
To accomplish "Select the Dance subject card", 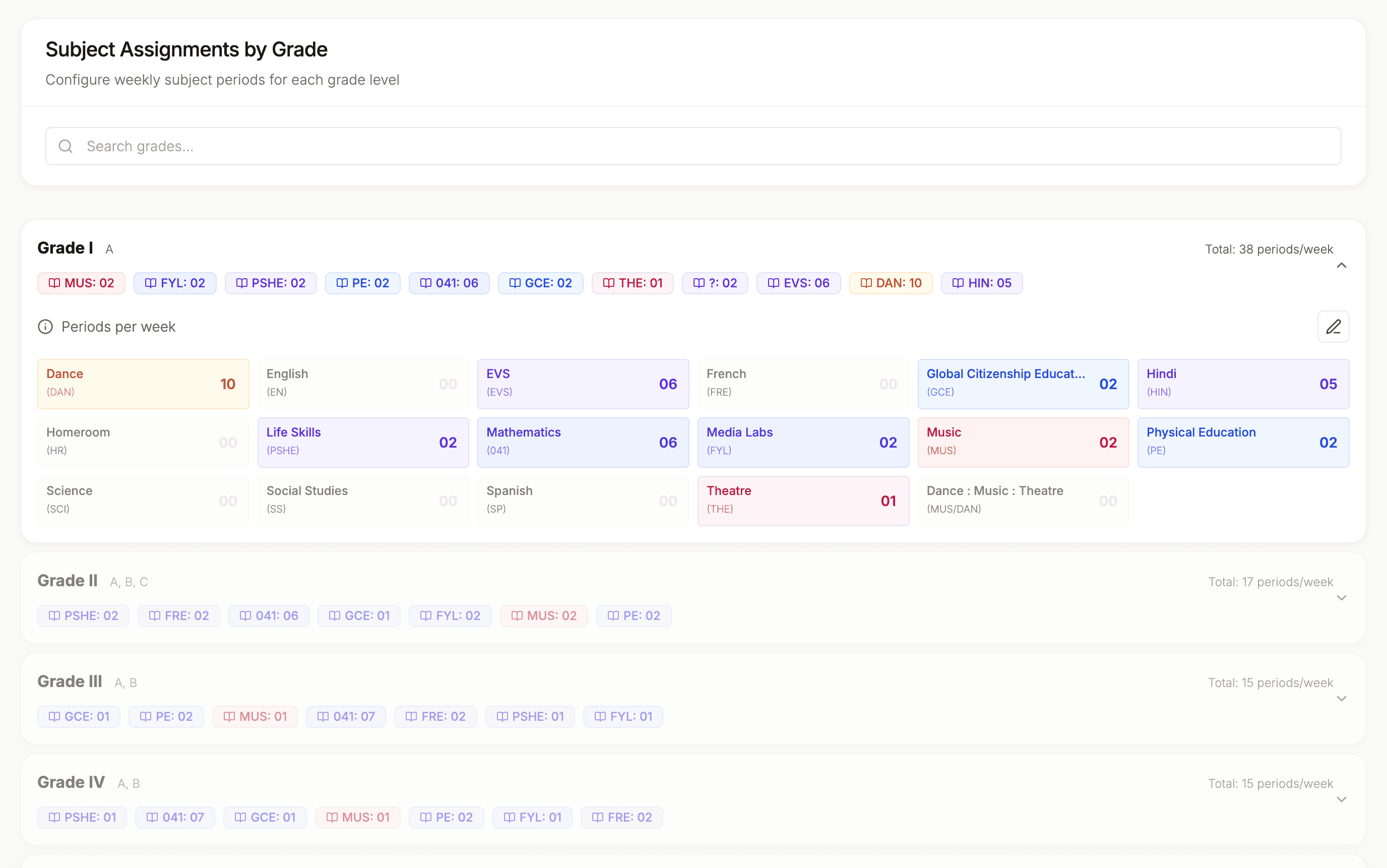I will (143, 384).
